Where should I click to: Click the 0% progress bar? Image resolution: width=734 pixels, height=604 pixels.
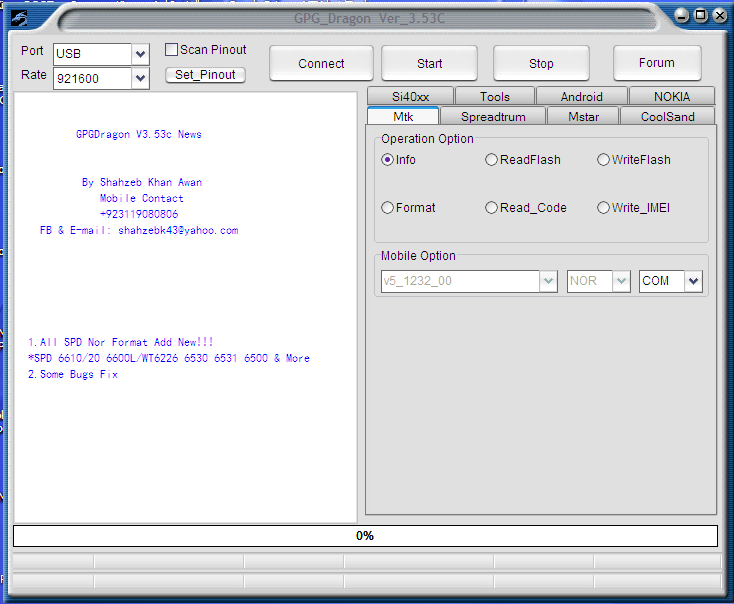coord(365,536)
